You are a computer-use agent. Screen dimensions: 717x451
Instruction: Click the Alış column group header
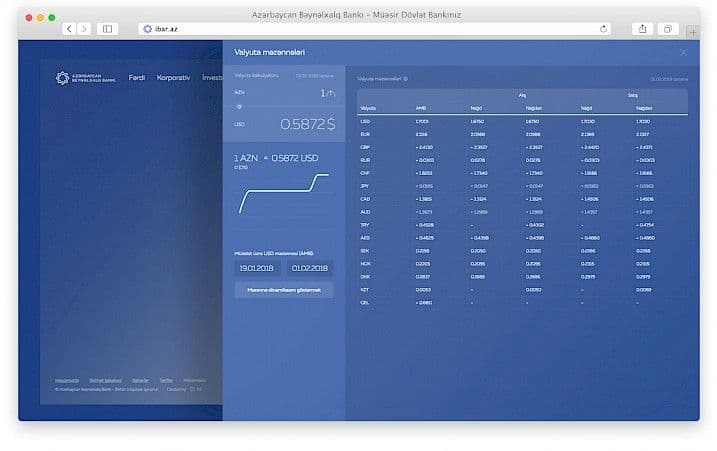(x=522, y=95)
